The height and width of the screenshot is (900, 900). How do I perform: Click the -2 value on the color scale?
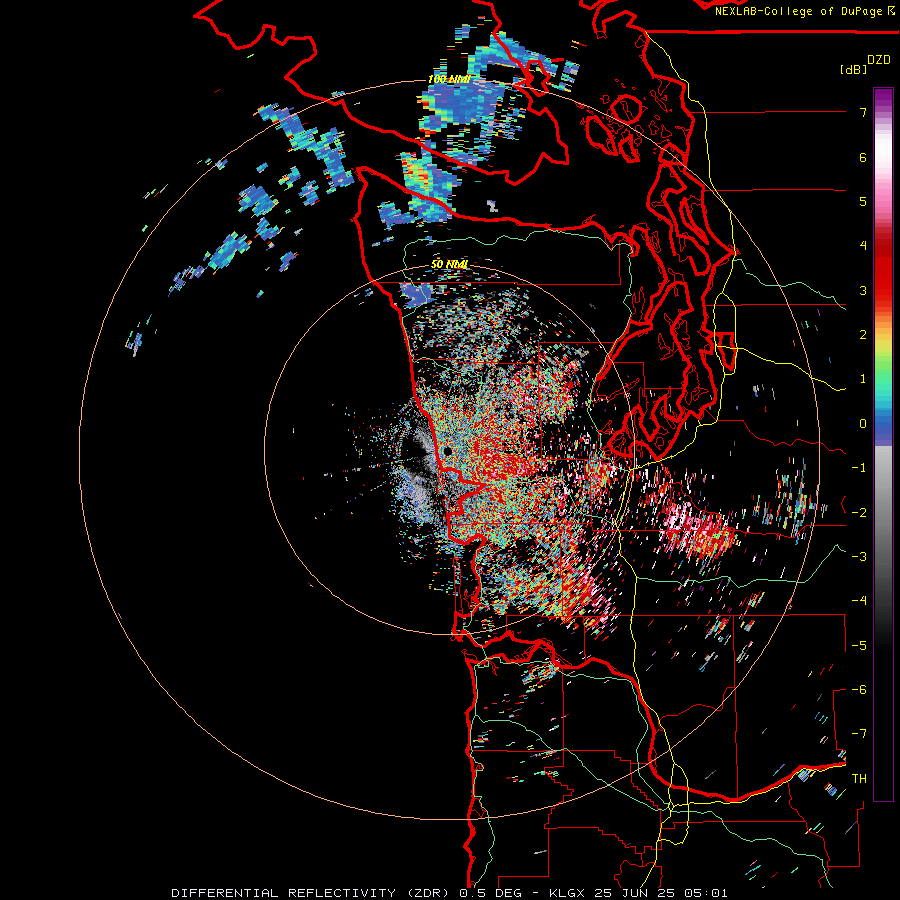pyautogui.click(x=859, y=513)
